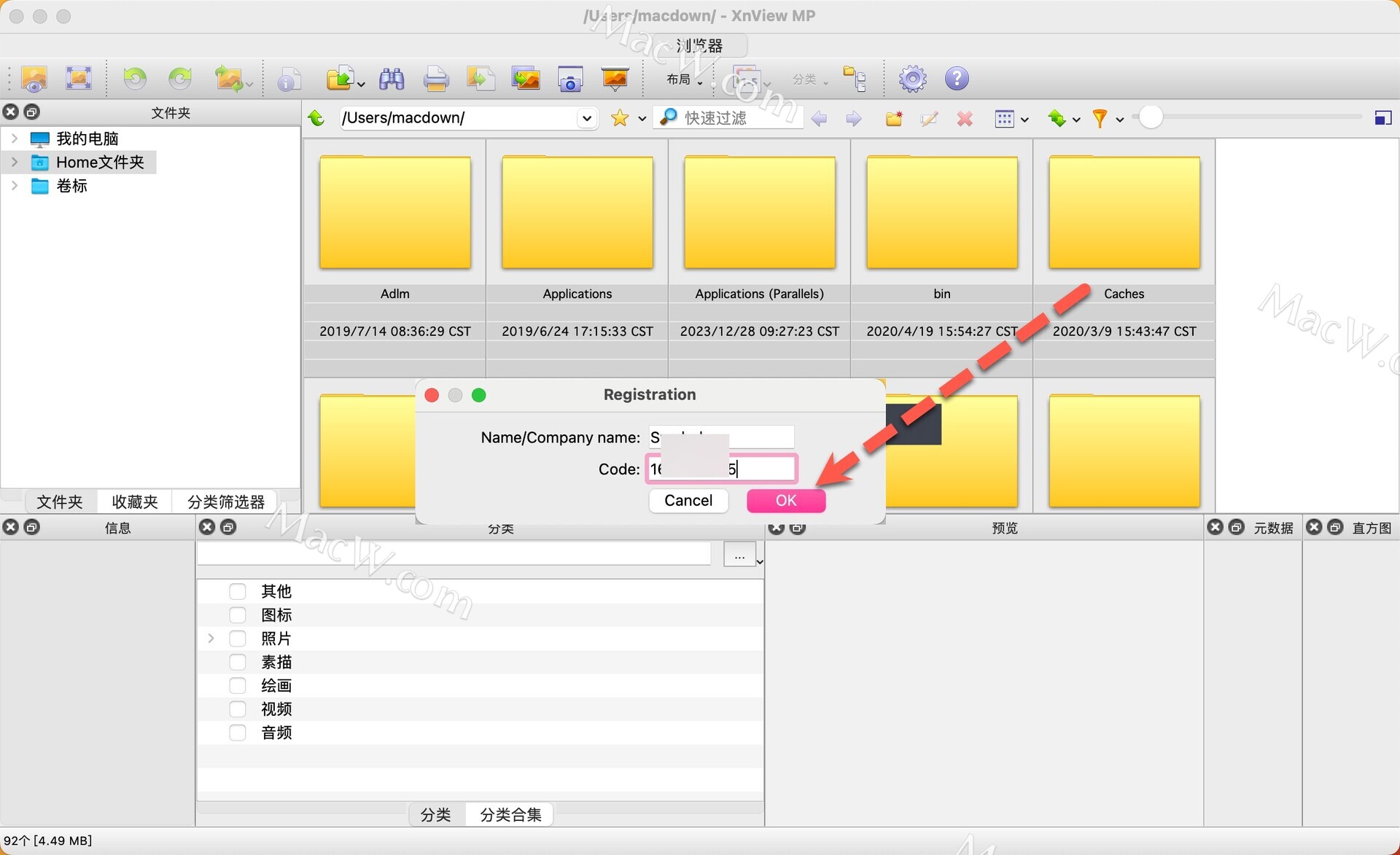The width and height of the screenshot is (1400, 855).
Task: Close the 直方图 panel
Action: click(1314, 527)
